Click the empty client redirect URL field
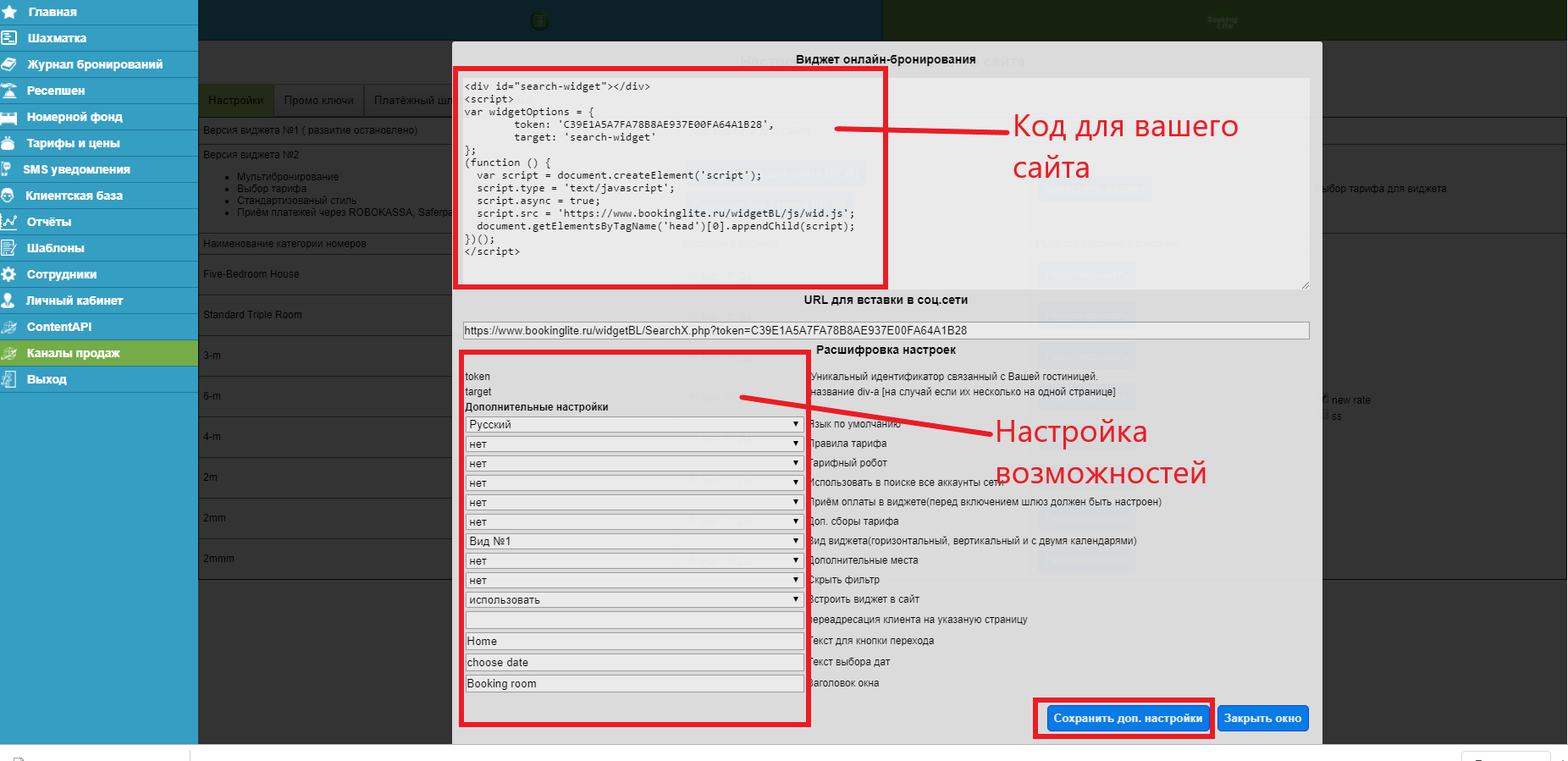This screenshot has width=1568, height=761. [x=634, y=620]
